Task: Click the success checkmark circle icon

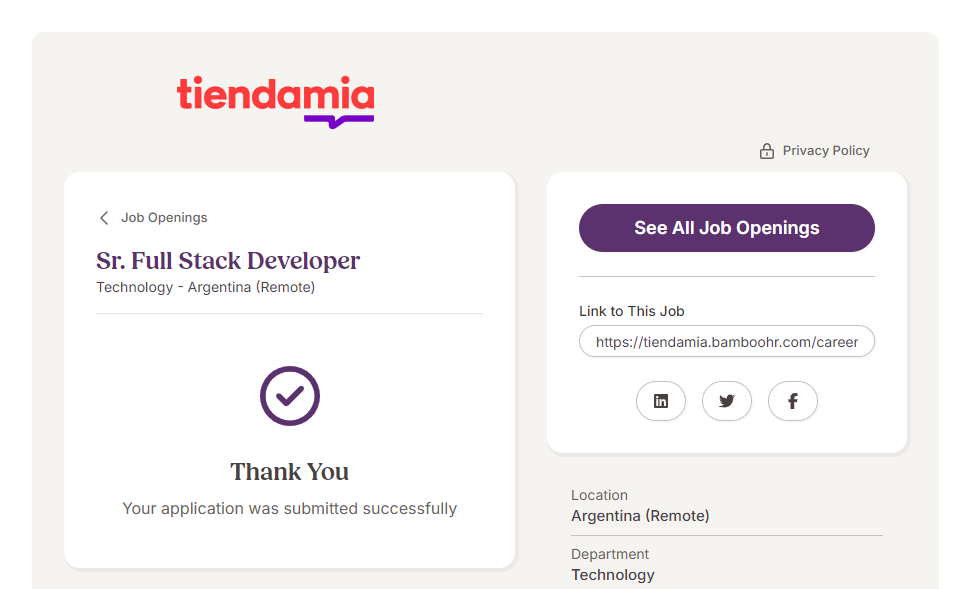Action: pyautogui.click(x=290, y=396)
